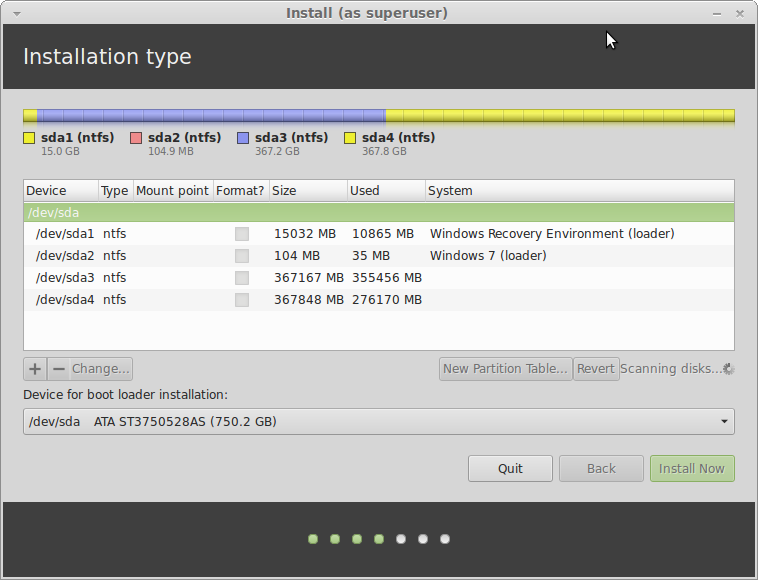Viewport: 758px width, 580px height.
Task: Open the boot loader device dropdown
Action: point(379,421)
